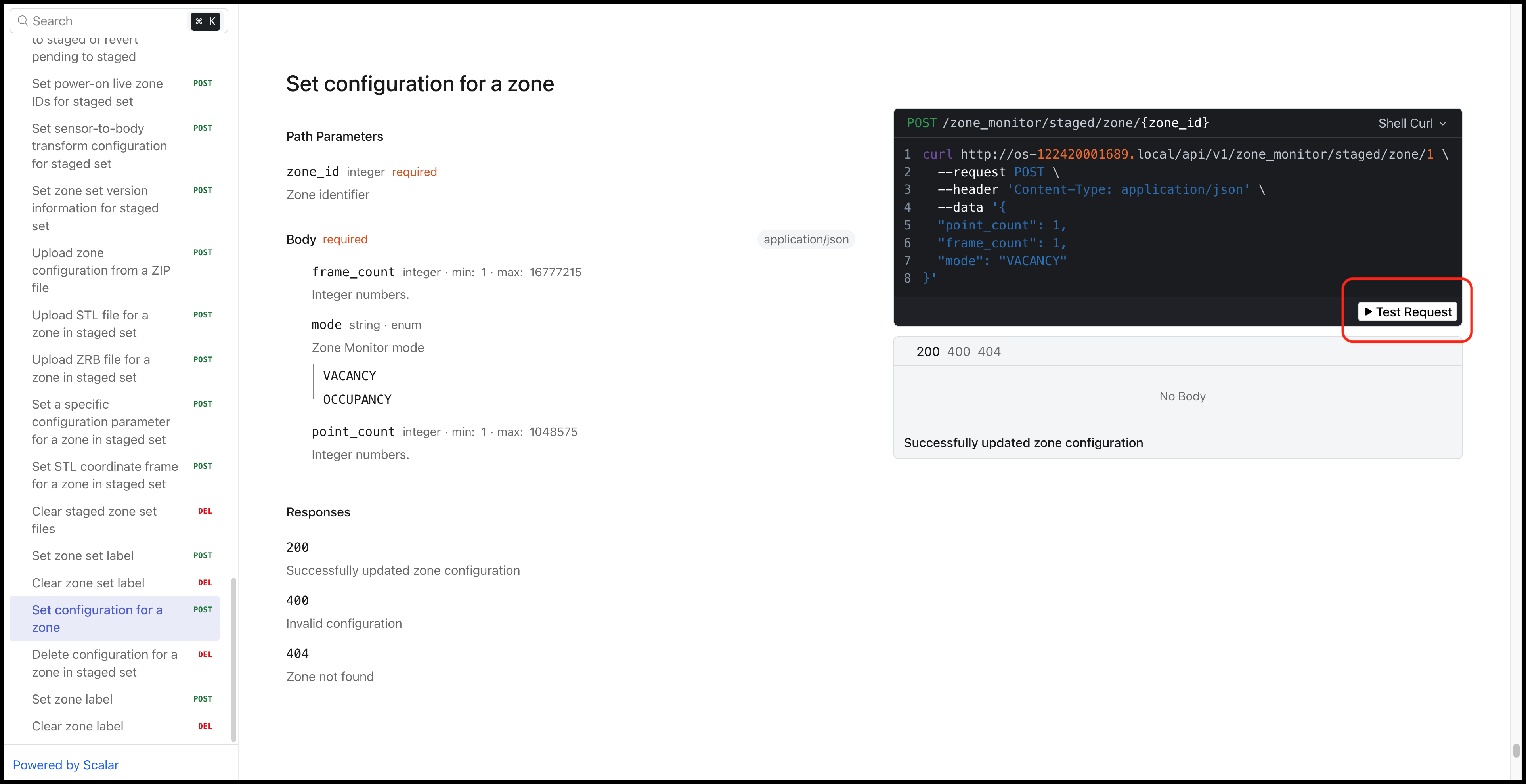Open Set power-on live zone IDs endpoint
The height and width of the screenshot is (784, 1526).
point(114,92)
